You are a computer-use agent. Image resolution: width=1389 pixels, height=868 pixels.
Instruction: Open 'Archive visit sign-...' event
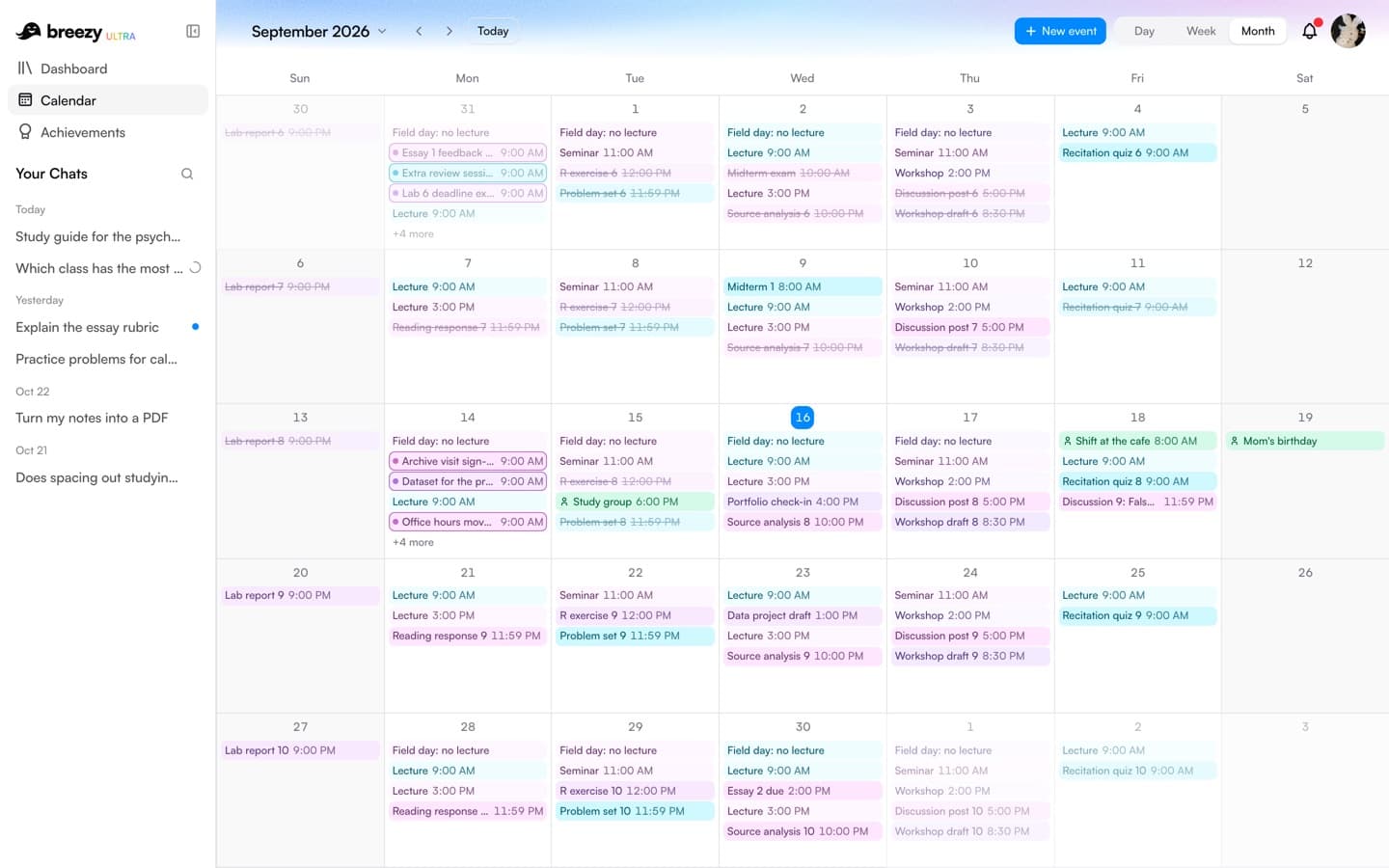pyautogui.click(x=468, y=461)
